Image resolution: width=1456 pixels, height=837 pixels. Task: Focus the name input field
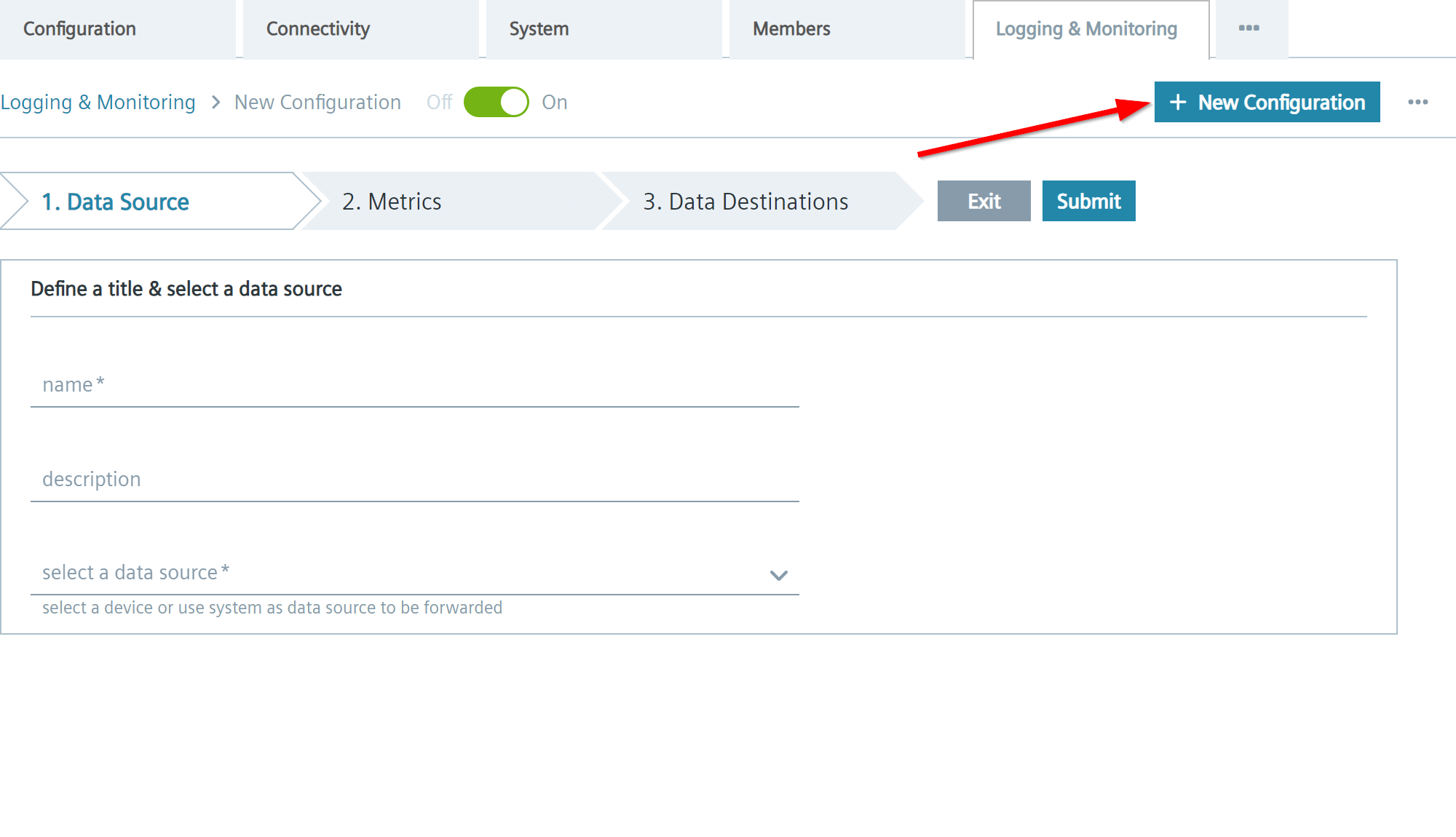(414, 386)
